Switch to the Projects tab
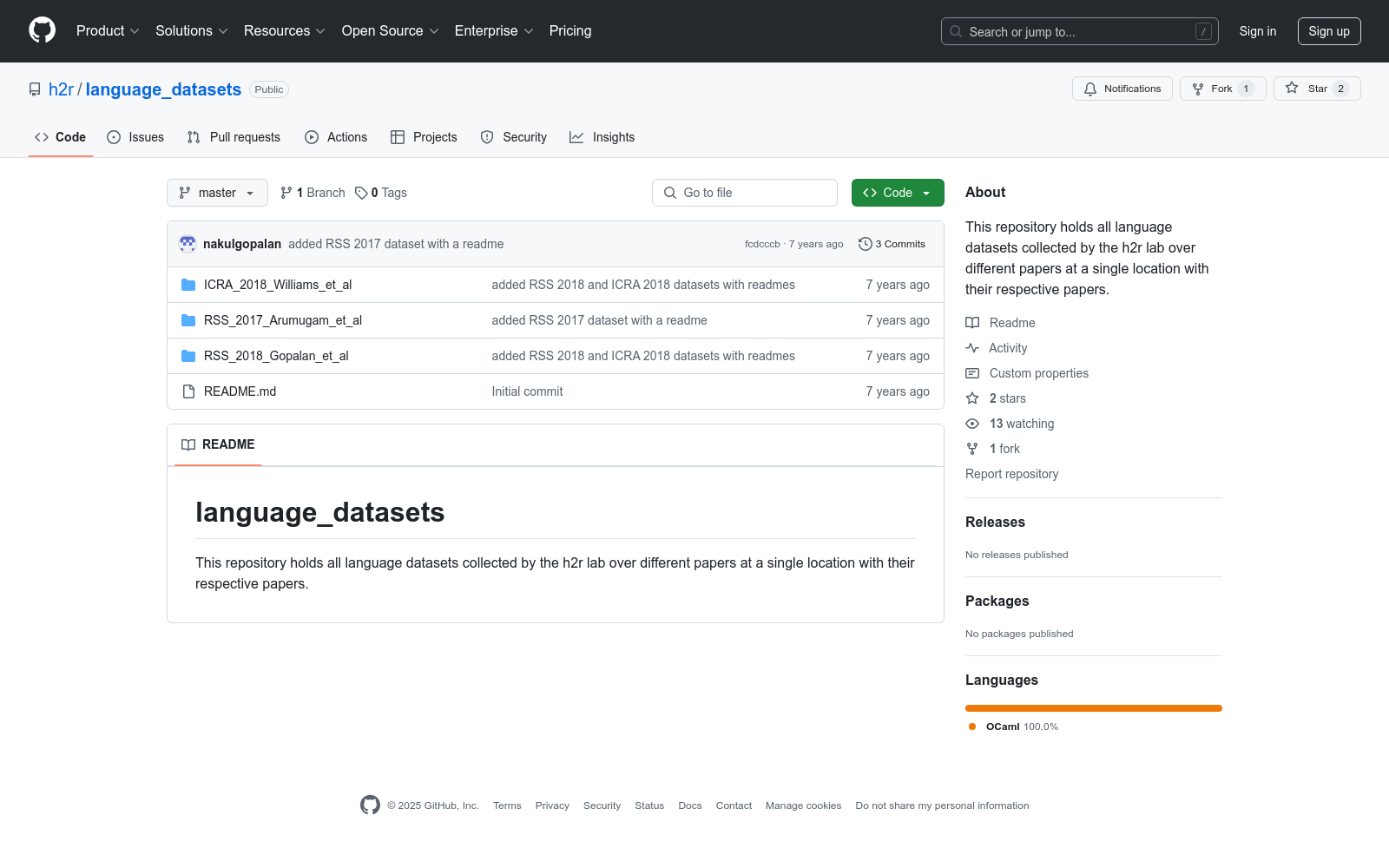The image size is (1389, 868). pos(424,137)
